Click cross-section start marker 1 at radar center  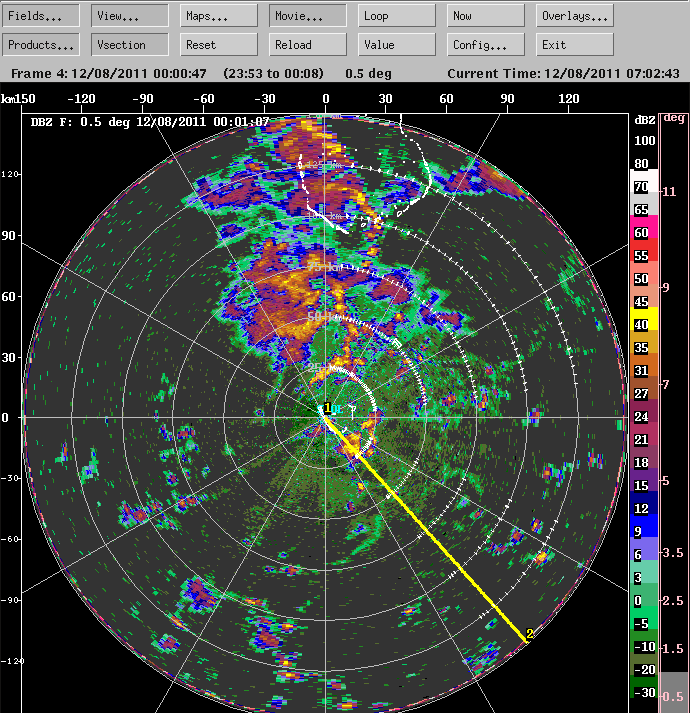point(326,408)
